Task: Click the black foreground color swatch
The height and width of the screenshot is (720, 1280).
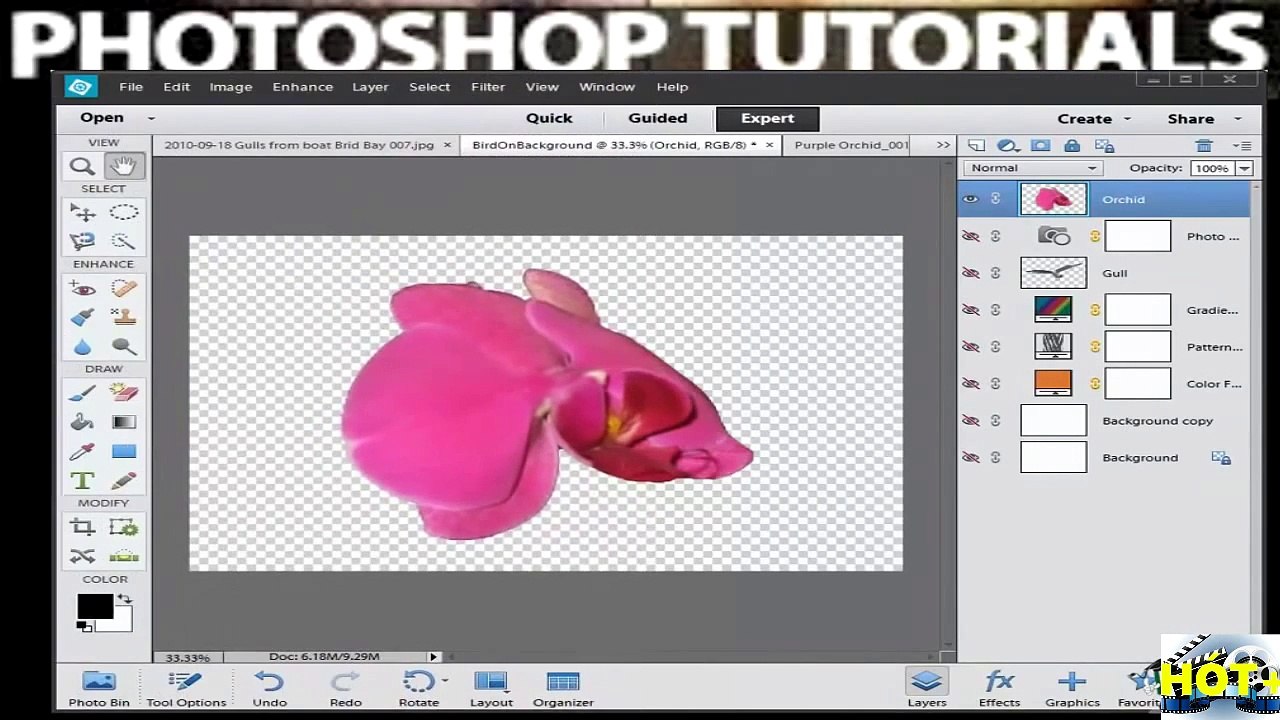Action: point(95,607)
